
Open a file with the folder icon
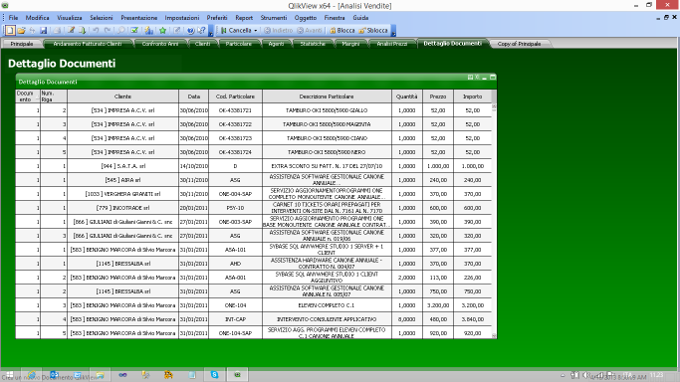click(21, 30)
